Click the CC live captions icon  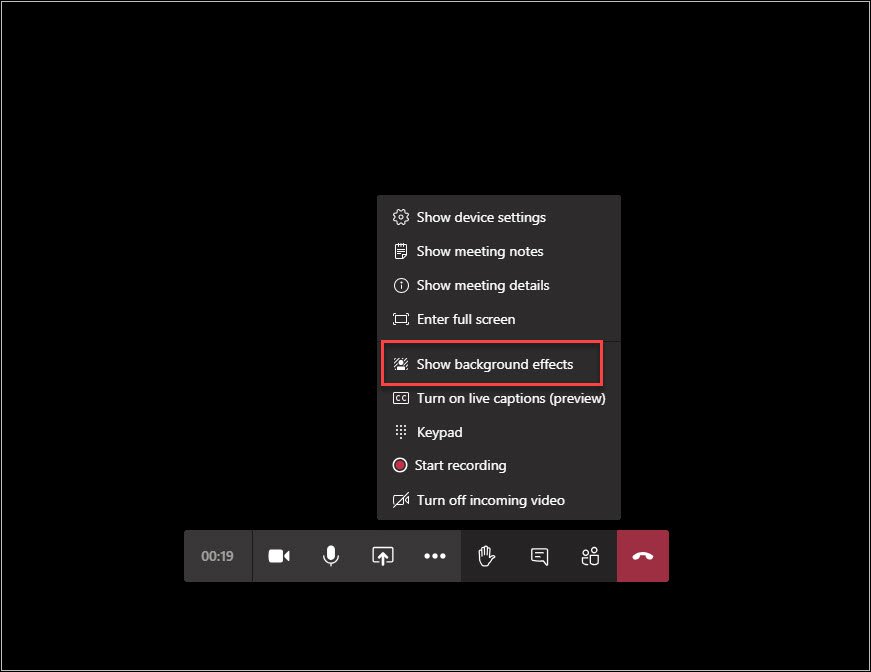coord(401,398)
